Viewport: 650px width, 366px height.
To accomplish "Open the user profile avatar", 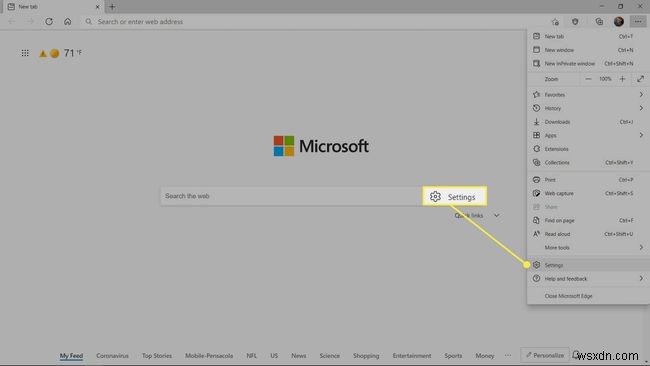I will 618,22.
